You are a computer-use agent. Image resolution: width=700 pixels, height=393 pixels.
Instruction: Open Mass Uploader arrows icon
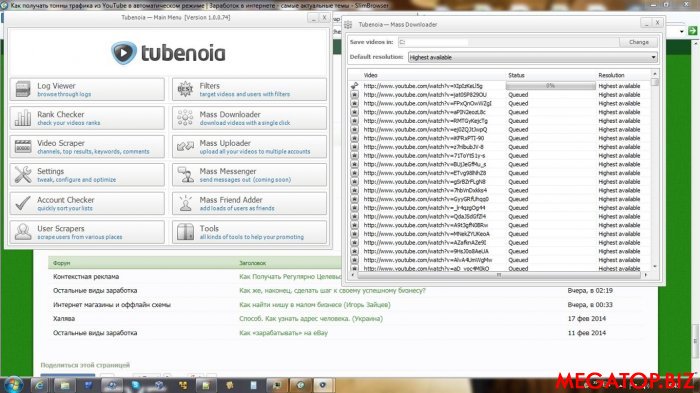click(x=185, y=146)
